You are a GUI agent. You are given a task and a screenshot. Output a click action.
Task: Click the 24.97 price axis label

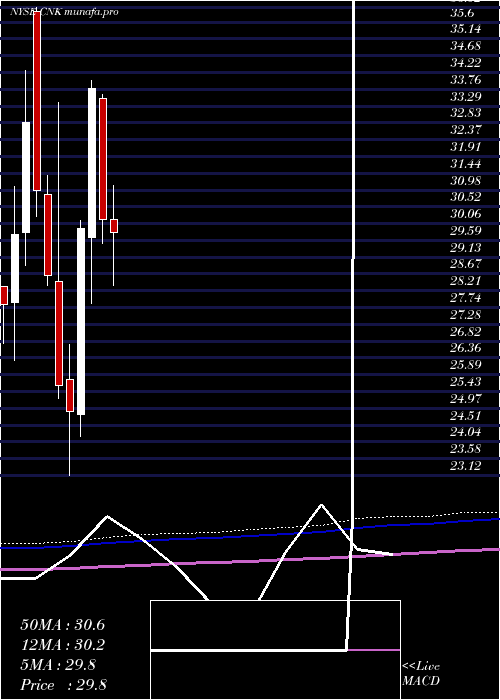point(466,399)
